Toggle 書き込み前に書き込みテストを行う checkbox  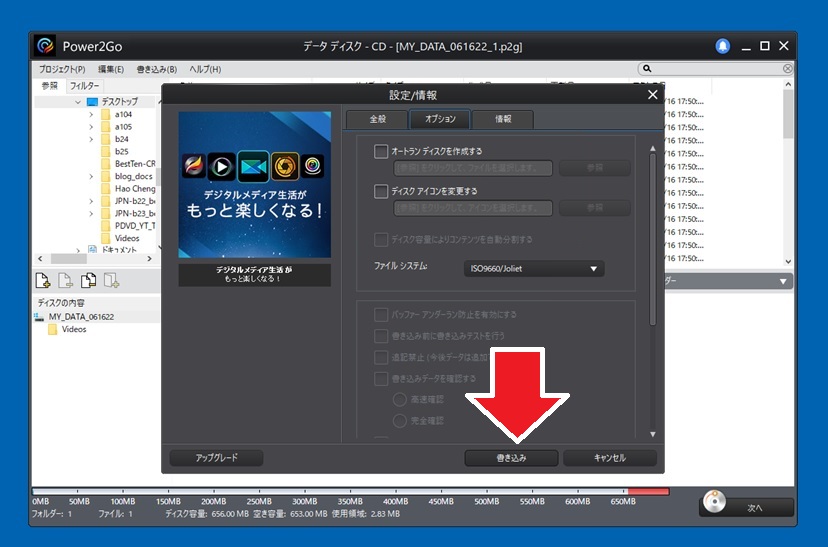[381, 336]
